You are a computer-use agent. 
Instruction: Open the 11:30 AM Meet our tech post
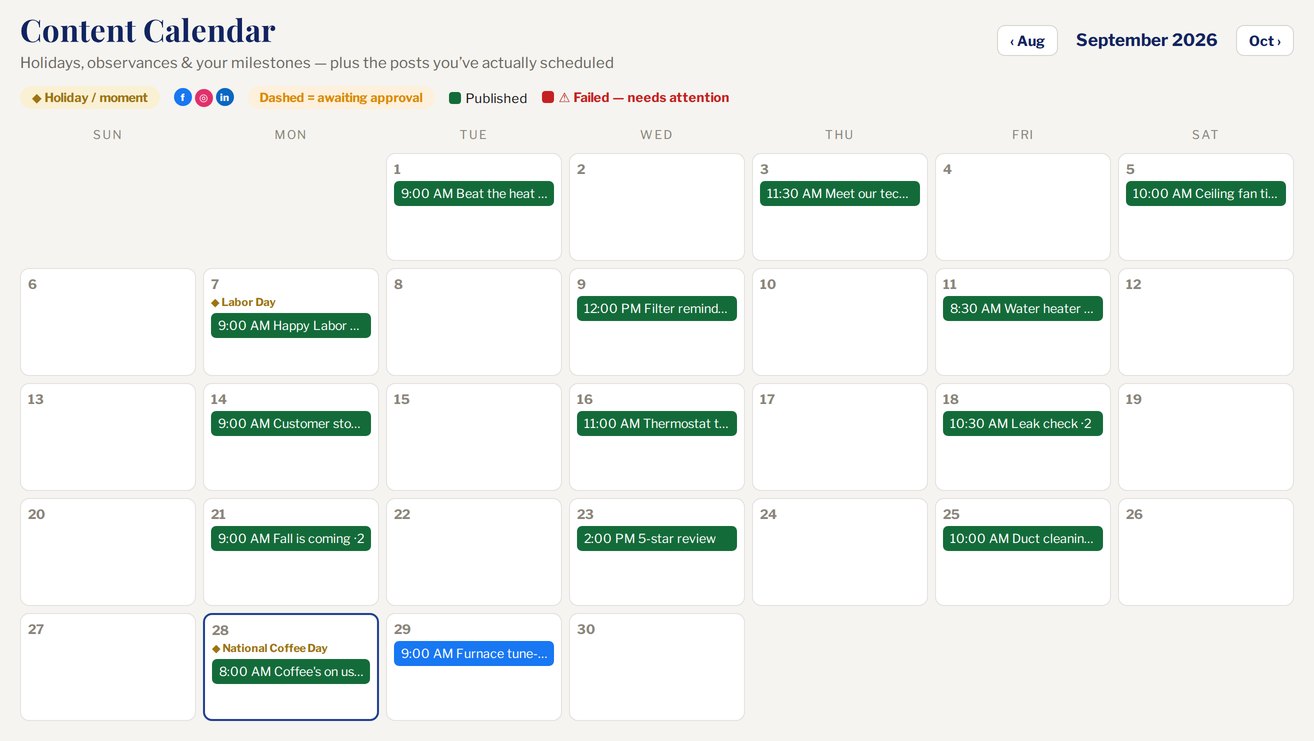840,194
